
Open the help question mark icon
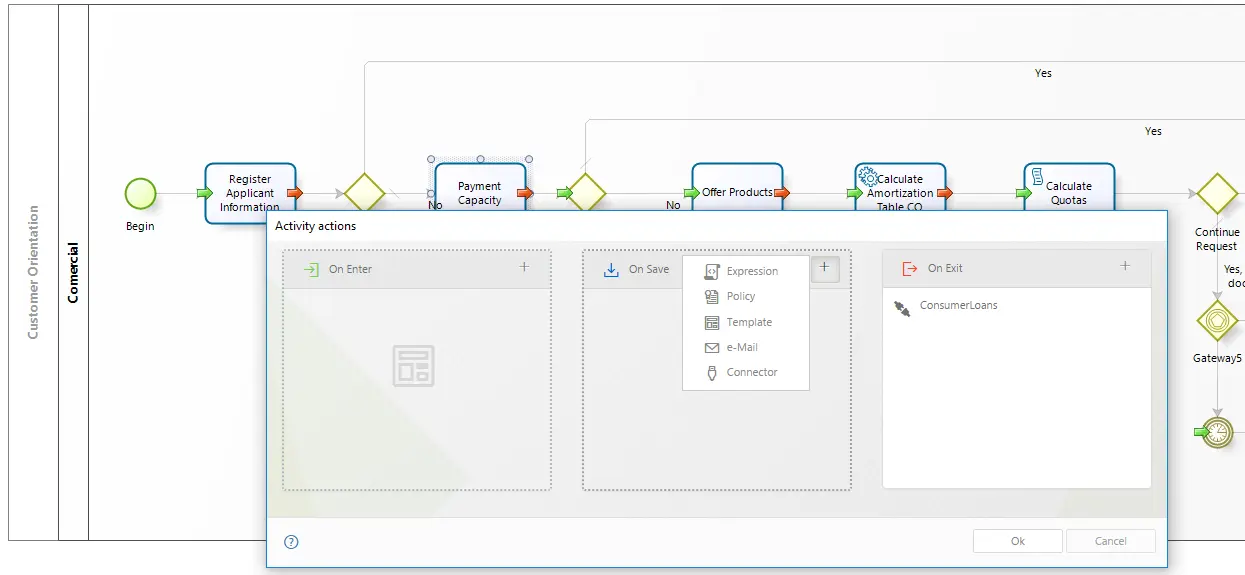pos(291,542)
